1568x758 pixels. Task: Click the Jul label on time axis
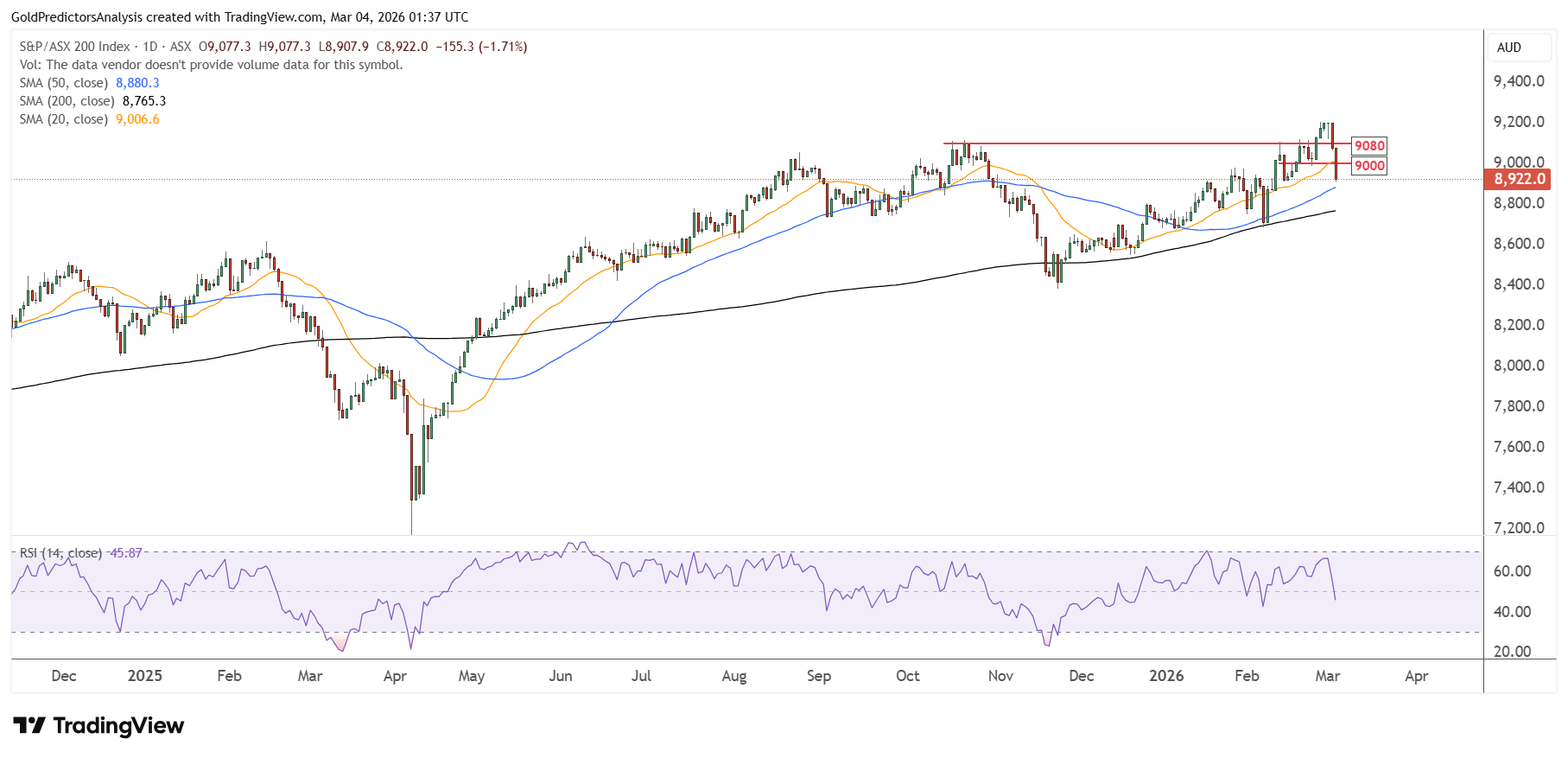tap(641, 676)
